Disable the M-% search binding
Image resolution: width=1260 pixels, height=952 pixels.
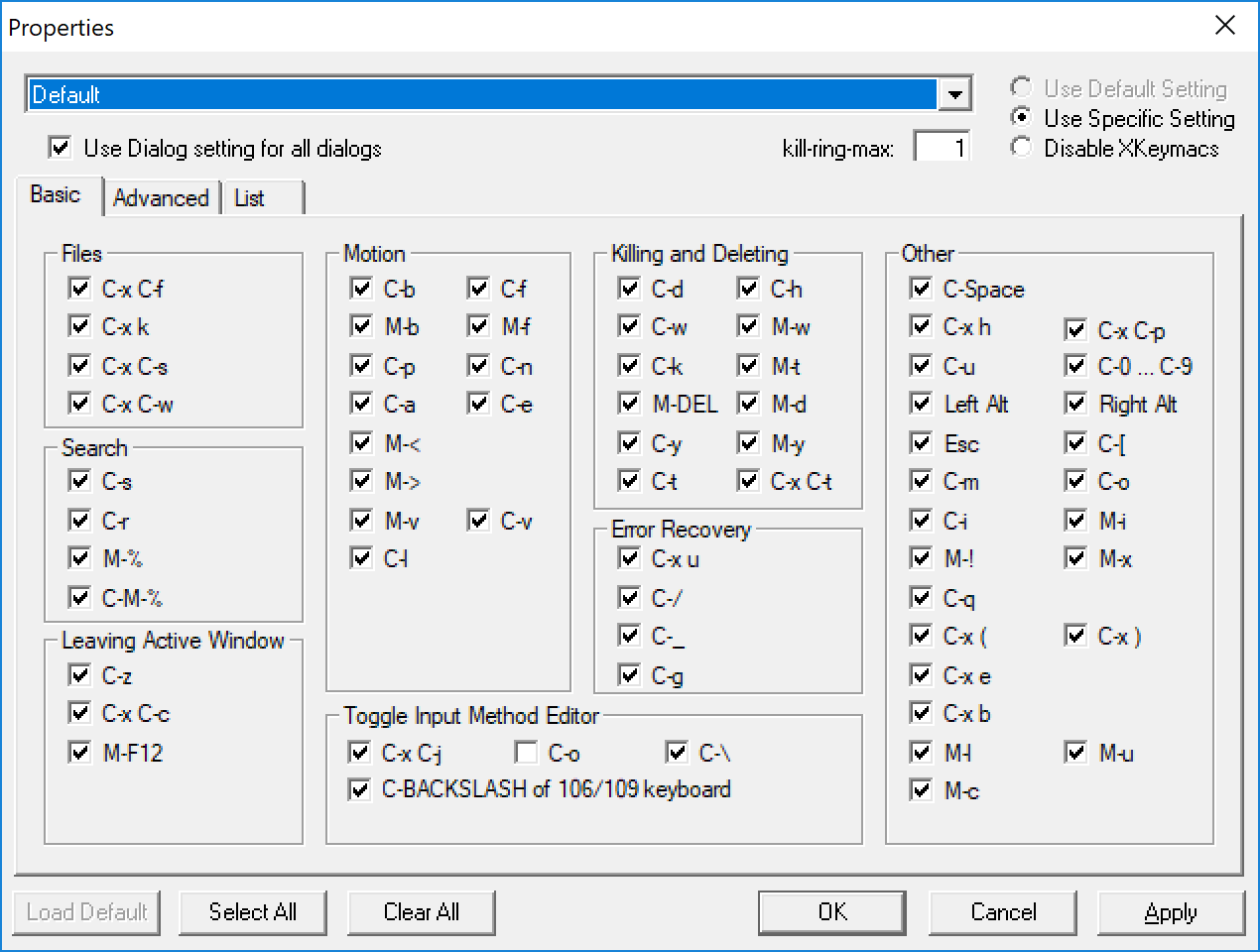pos(80,558)
